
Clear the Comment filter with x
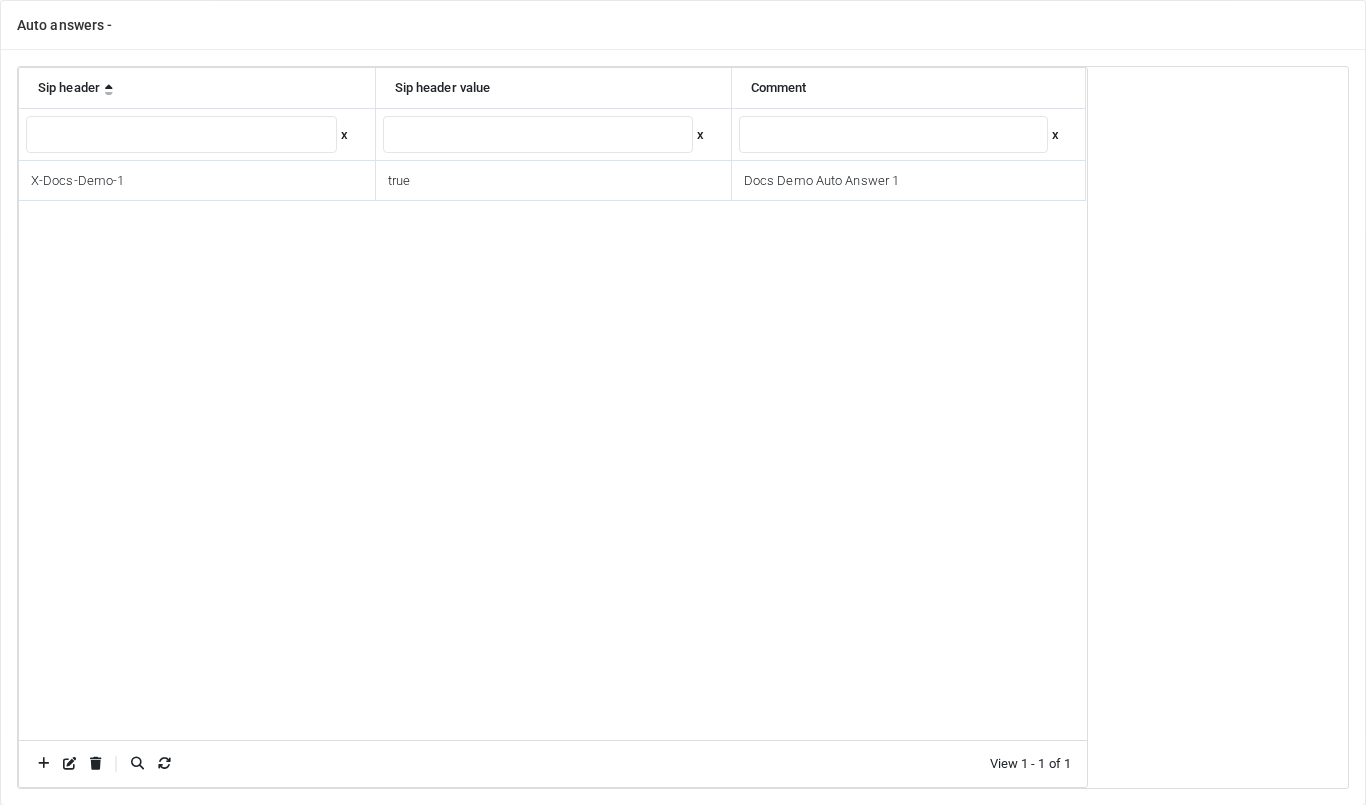[x=1055, y=135]
